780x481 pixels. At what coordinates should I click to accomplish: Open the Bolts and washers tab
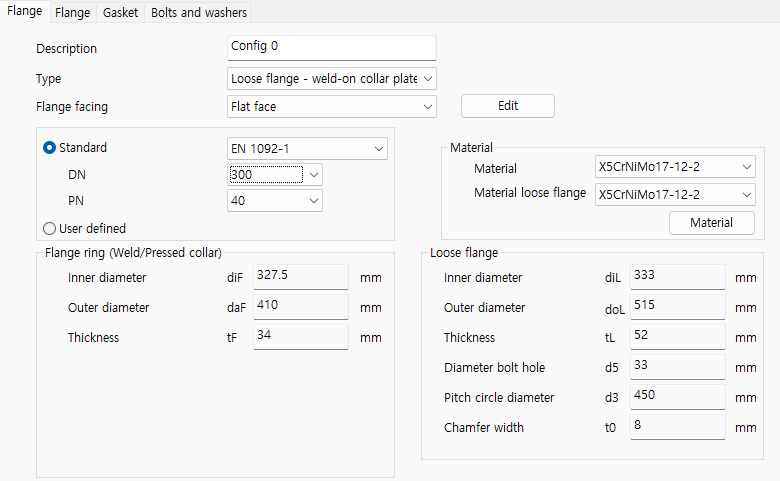199,13
